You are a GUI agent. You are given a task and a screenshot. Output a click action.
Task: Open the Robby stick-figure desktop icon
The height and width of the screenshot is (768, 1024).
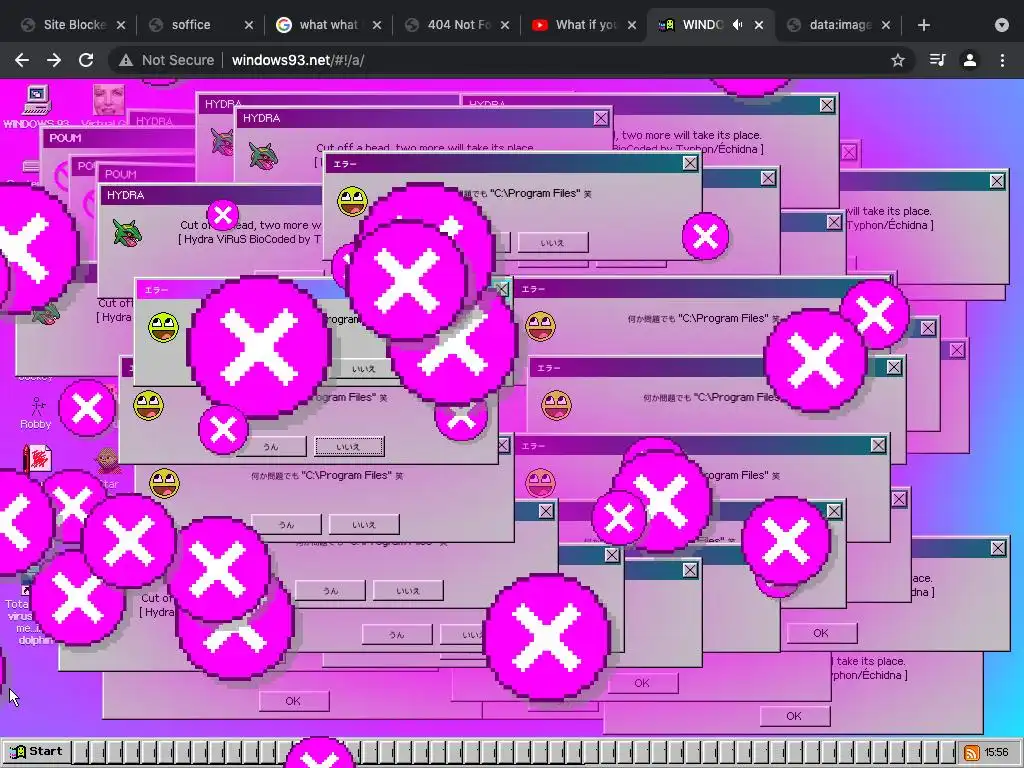click(x=37, y=411)
